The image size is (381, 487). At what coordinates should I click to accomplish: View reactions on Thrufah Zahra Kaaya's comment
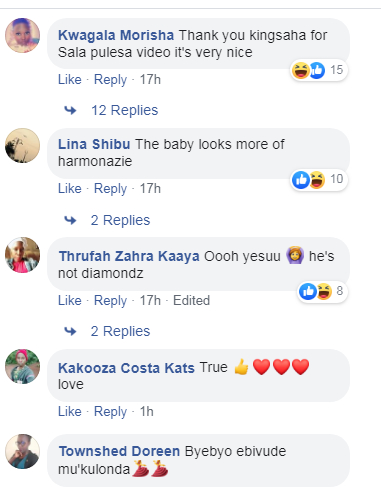322,291
